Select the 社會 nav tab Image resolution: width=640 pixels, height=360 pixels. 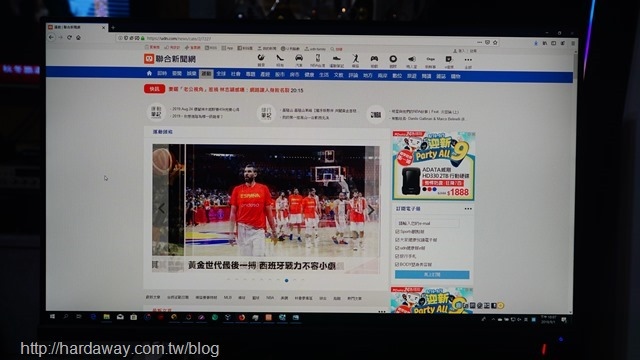(x=236, y=74)
